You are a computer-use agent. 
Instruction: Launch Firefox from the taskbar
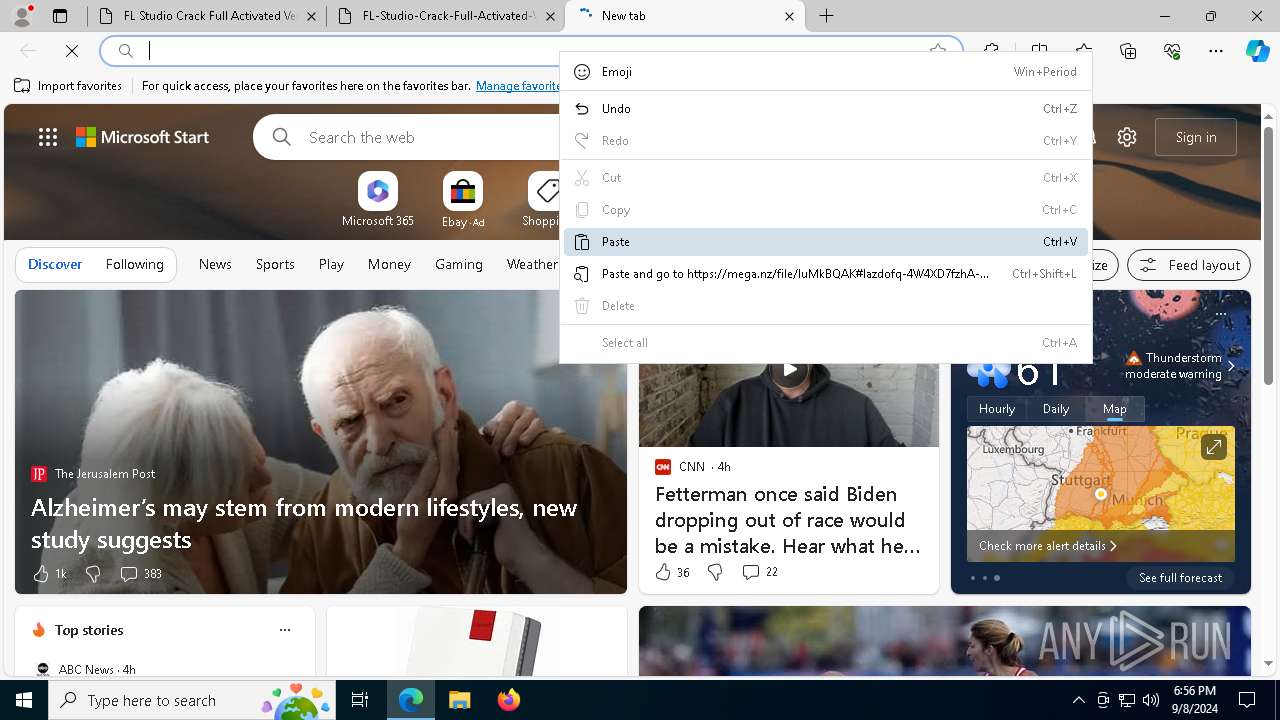[x=509, y=700]
